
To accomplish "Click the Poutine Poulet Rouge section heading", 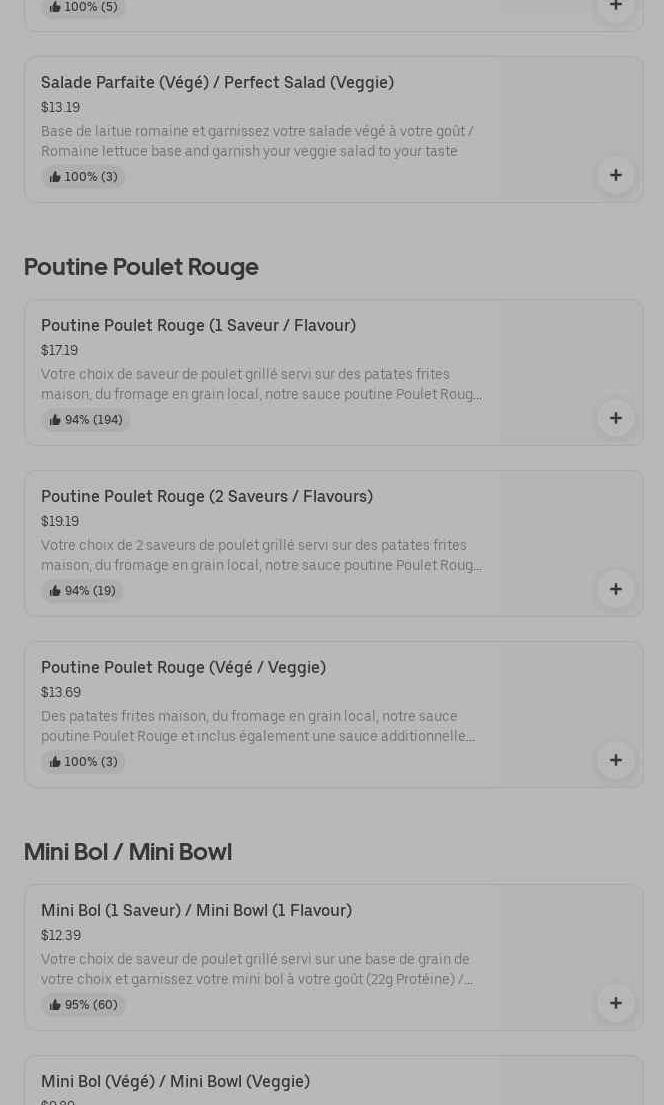I will pyautogui.click(x=141, y=267).
